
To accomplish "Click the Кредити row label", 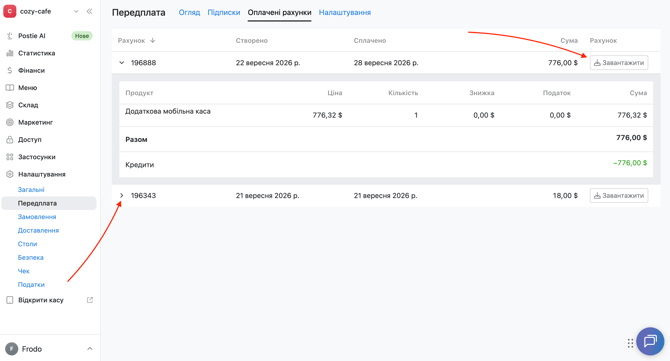I will [140, 164].
